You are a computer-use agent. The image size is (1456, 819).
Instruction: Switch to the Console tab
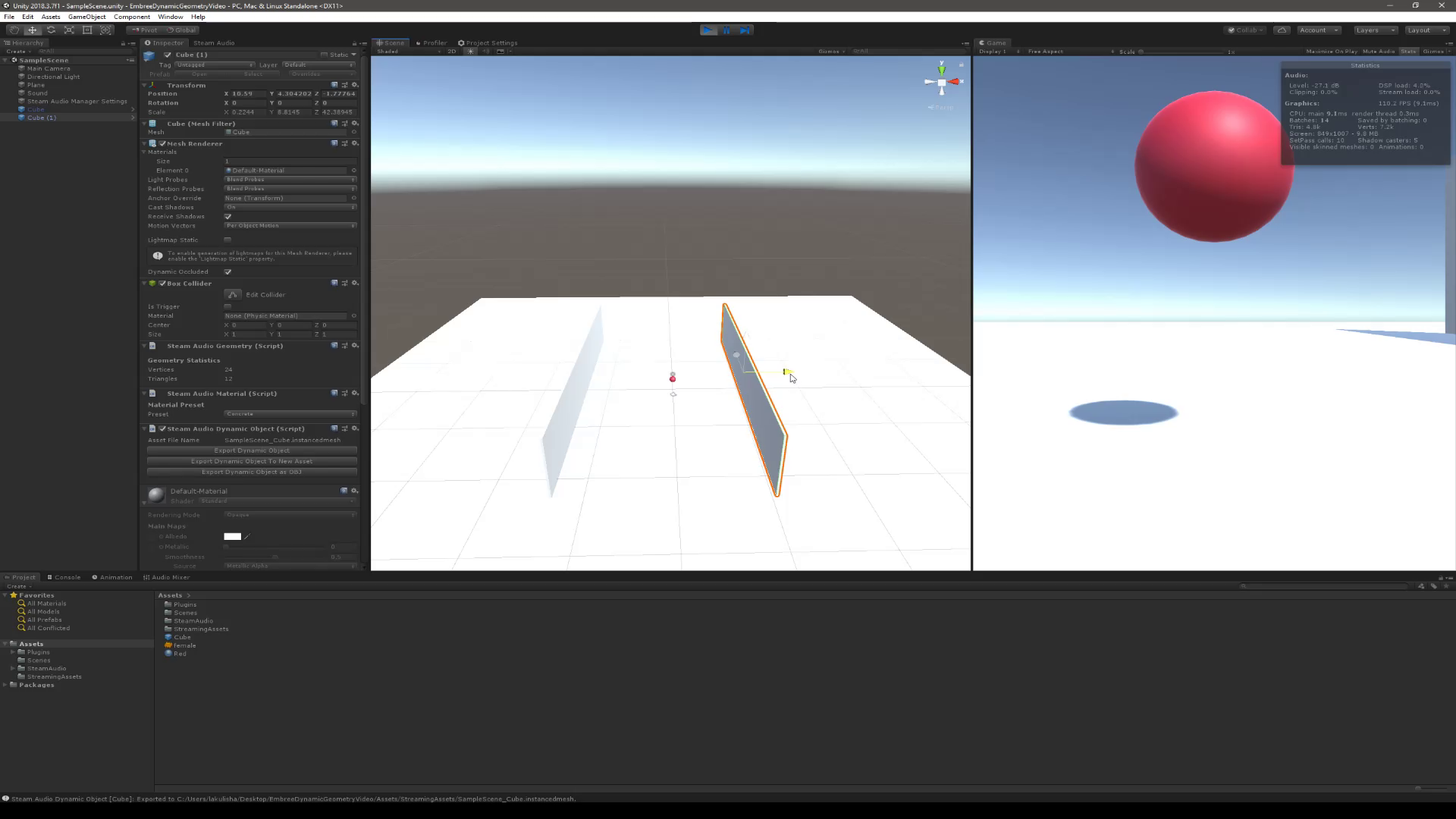(x=64, y=577)
